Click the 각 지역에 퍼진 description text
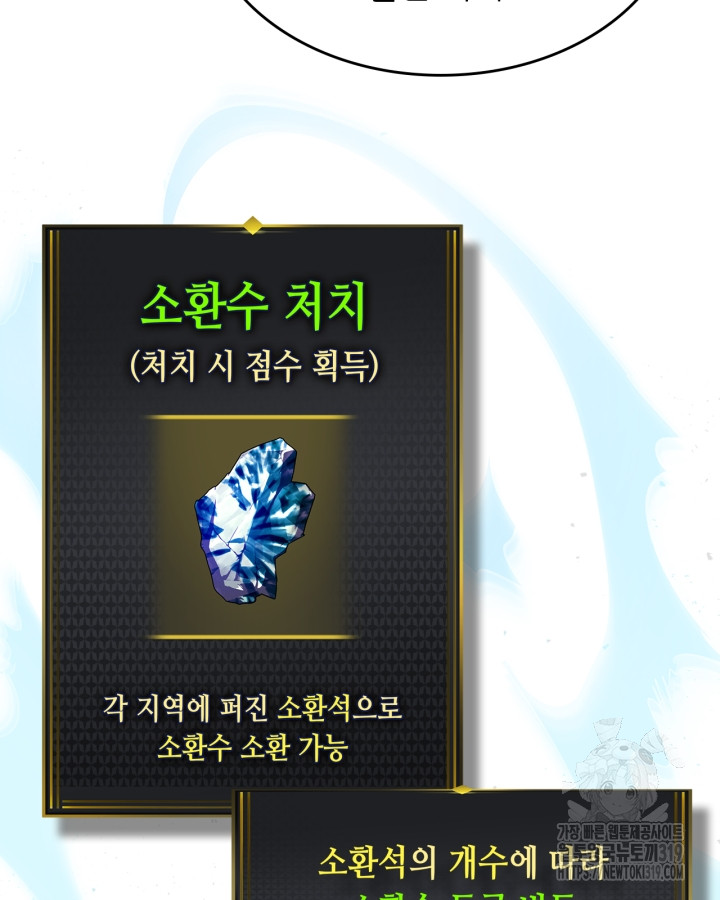 click(x=186, y=707)
